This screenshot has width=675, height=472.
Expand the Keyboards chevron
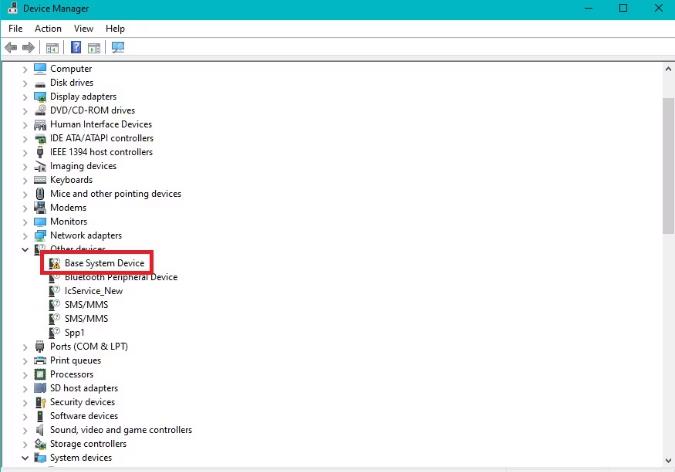click(x=25, y=180)
